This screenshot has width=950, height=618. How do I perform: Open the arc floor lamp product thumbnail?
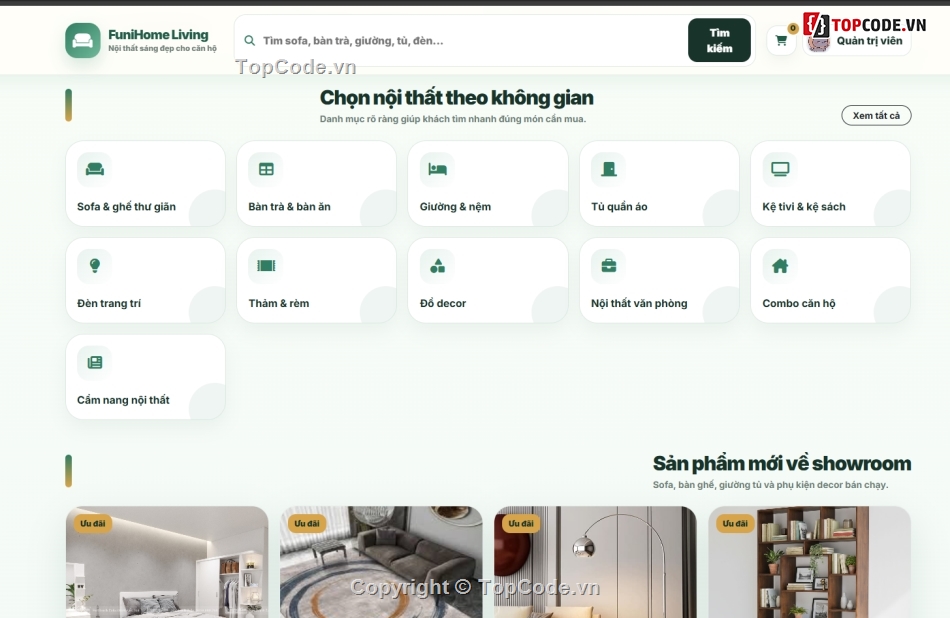(596, 562)
